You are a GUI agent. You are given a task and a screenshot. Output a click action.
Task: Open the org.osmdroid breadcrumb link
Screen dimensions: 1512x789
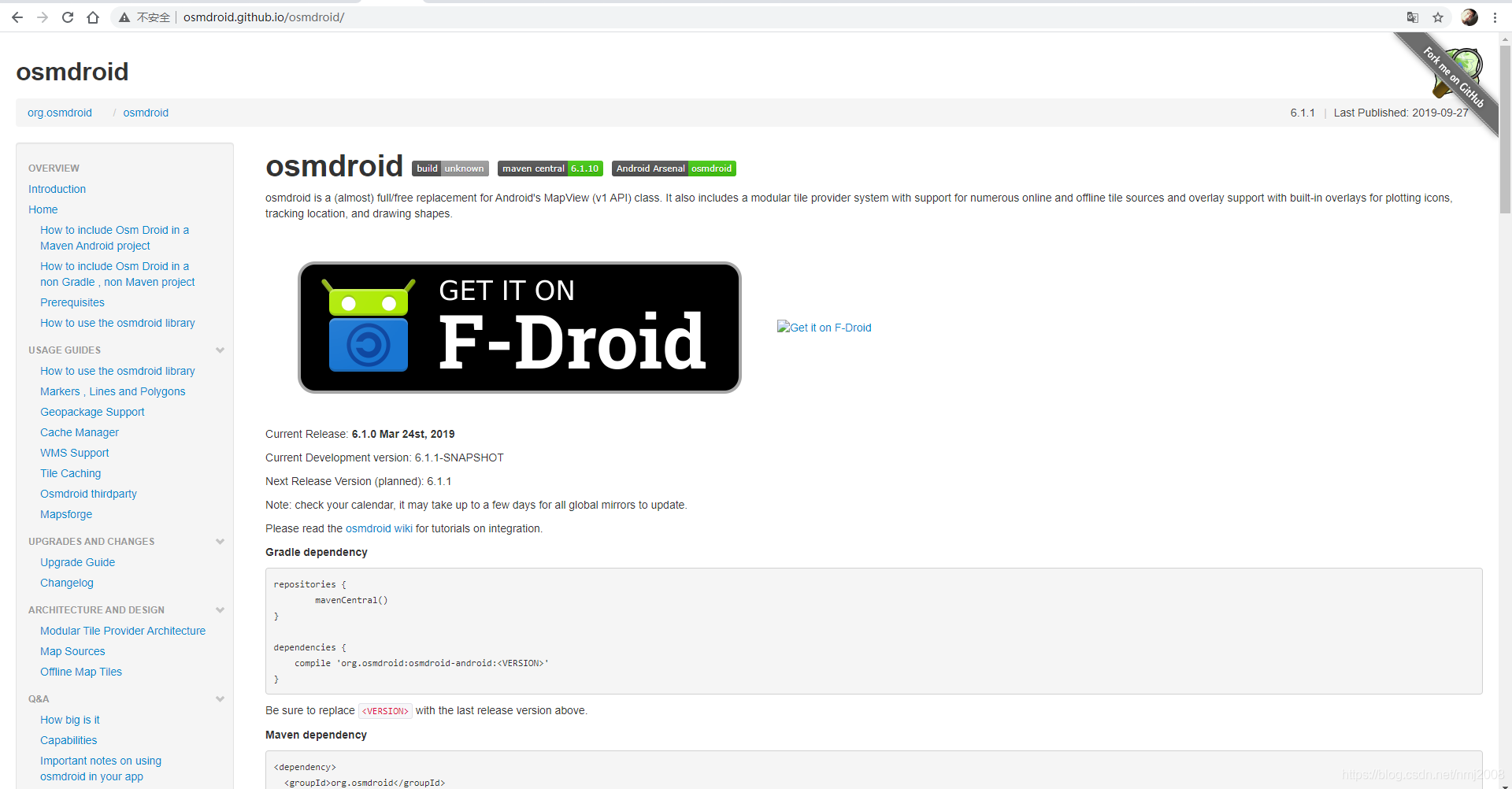pos(60,113)
